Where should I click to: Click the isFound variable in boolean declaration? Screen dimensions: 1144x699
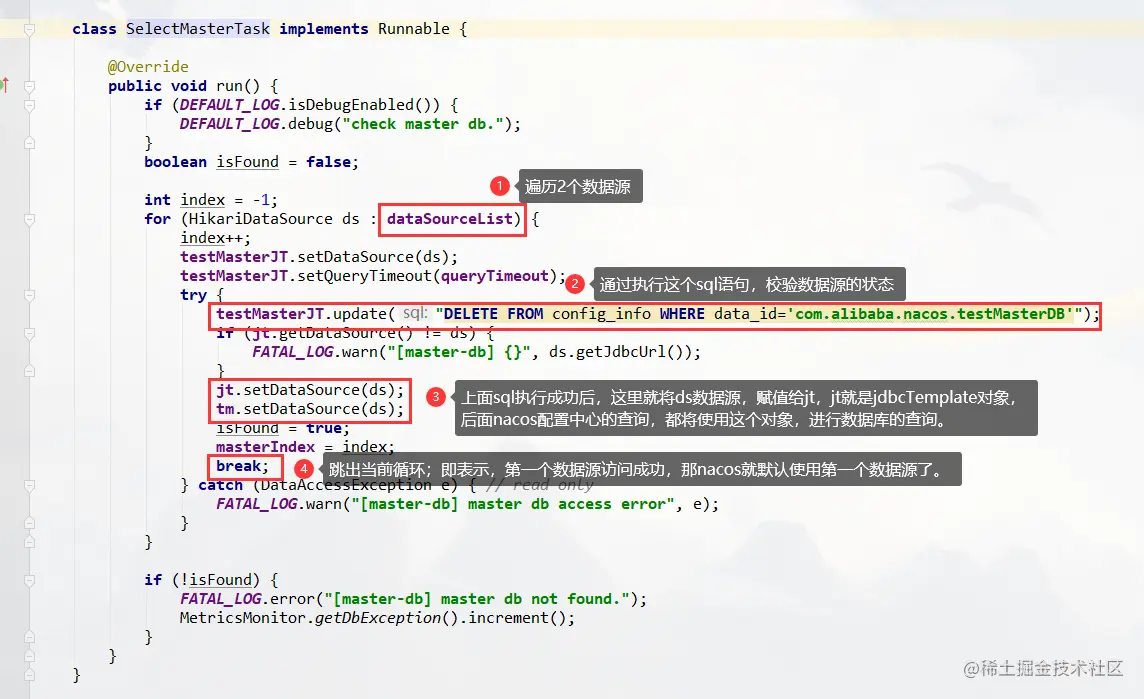247,161
